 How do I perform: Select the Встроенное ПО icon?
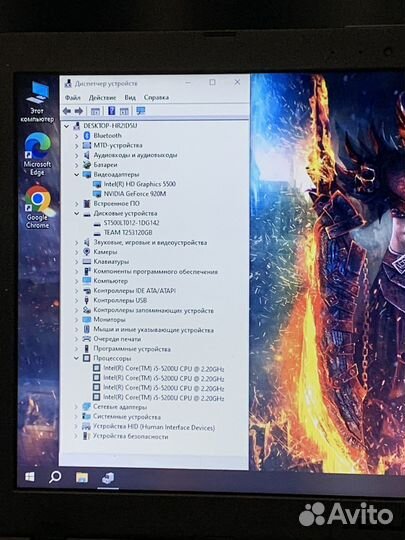coord(87,204)
